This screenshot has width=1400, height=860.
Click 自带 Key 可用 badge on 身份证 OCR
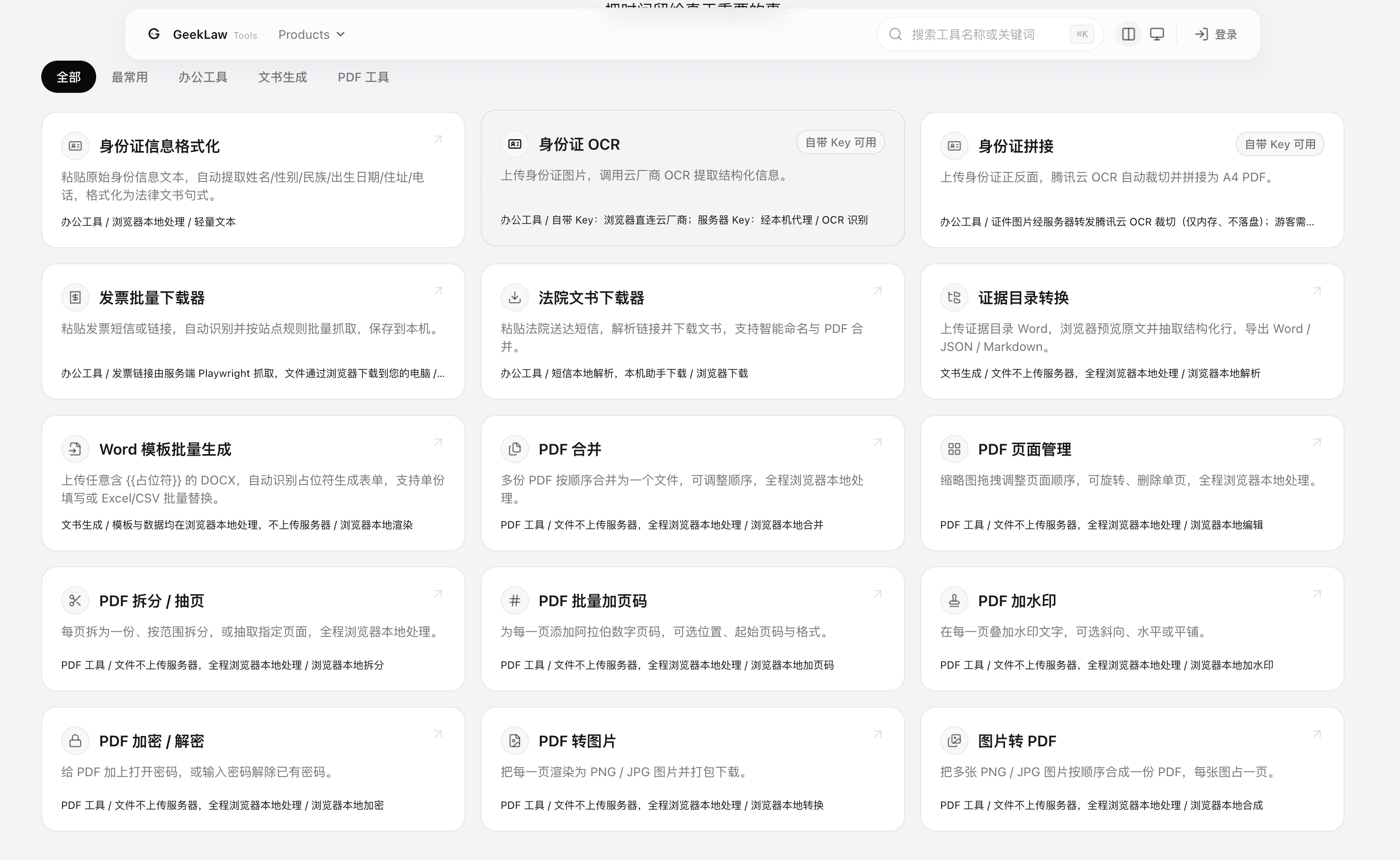tap(840, 143)
